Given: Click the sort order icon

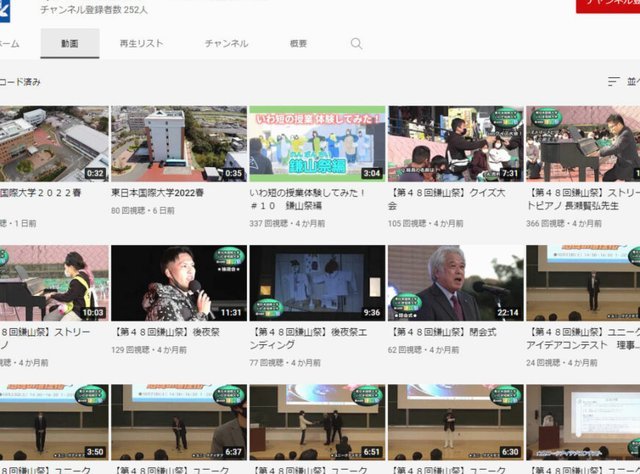Looking at the screenshot, I should point(613,81).
